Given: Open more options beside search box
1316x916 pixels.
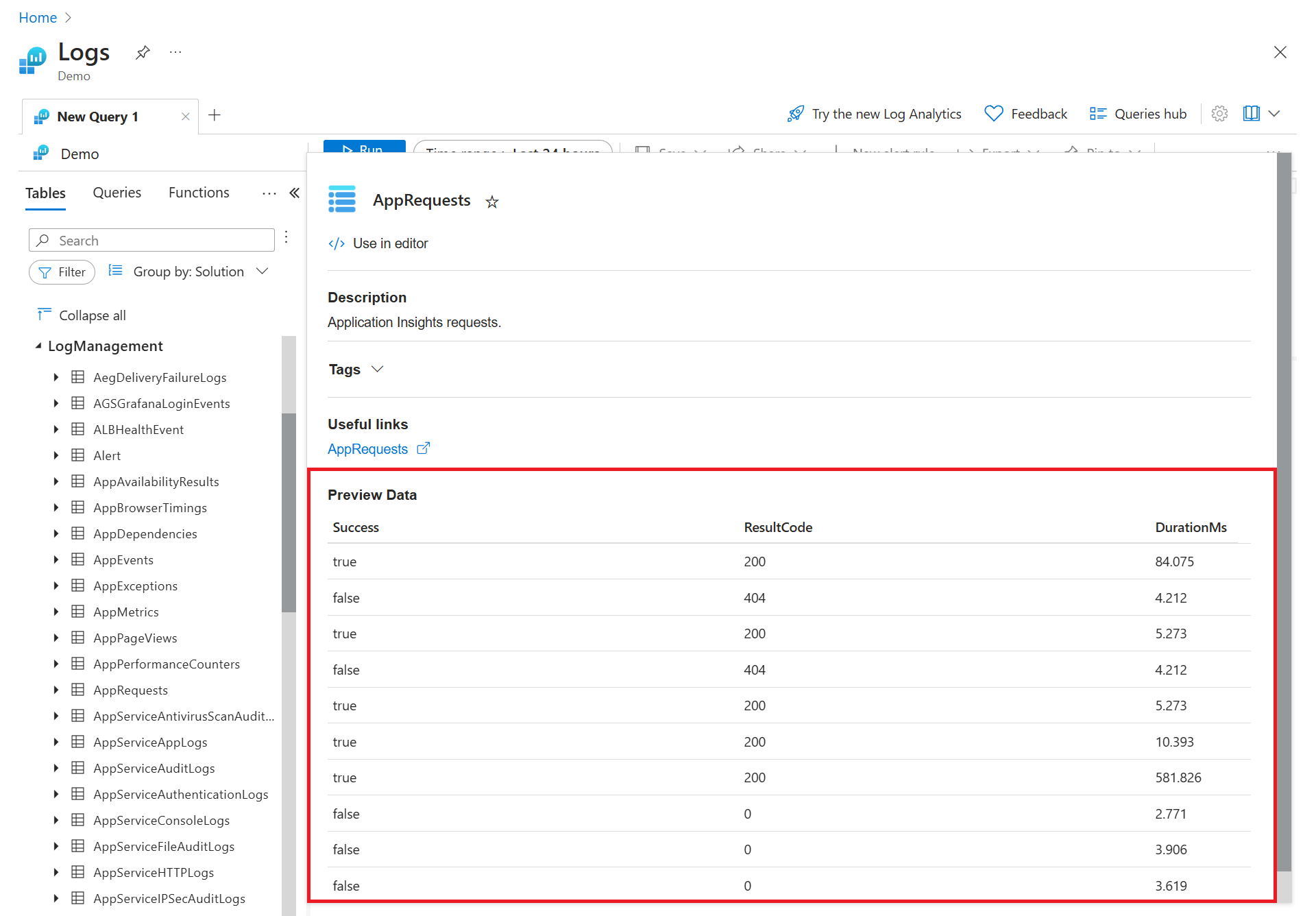Looking at the screenshot, I should (x=287, y=237).
